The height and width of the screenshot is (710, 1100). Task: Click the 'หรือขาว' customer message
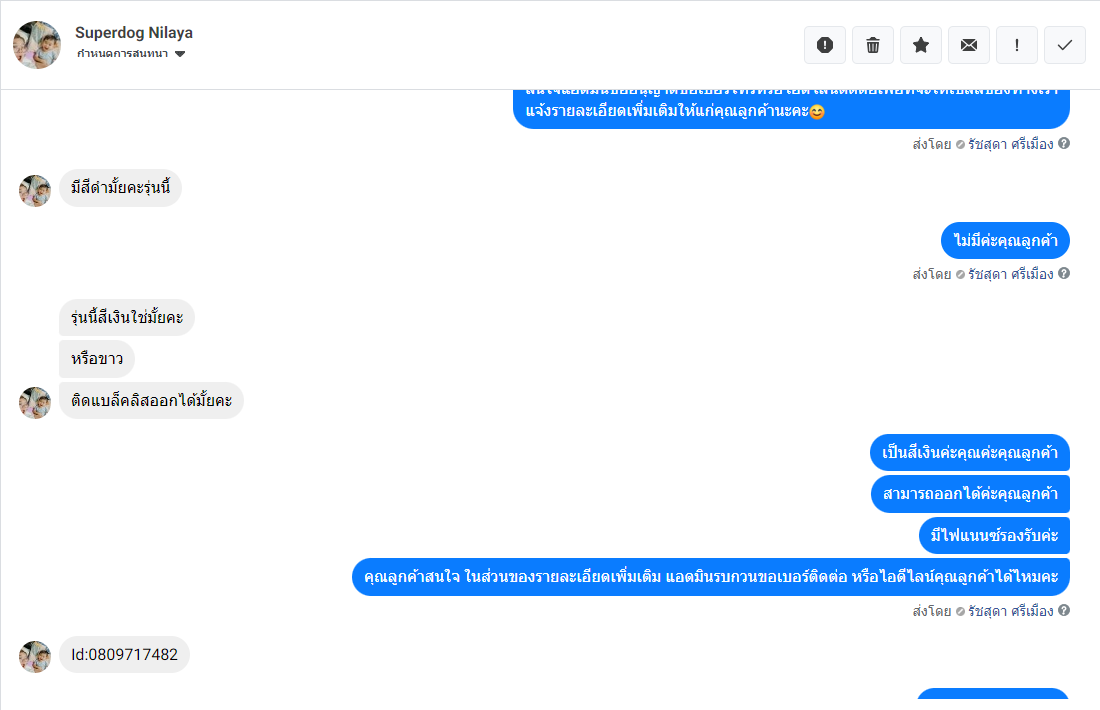pyautogui.click(x=97, y=359)
